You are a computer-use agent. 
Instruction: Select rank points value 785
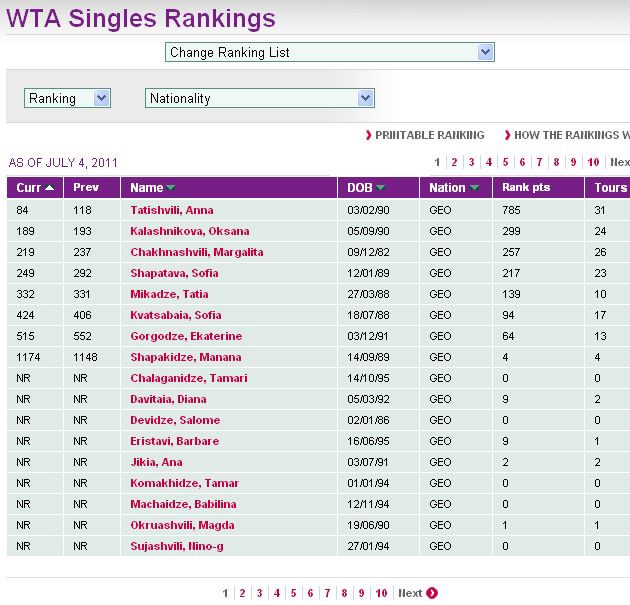(511, 210)
